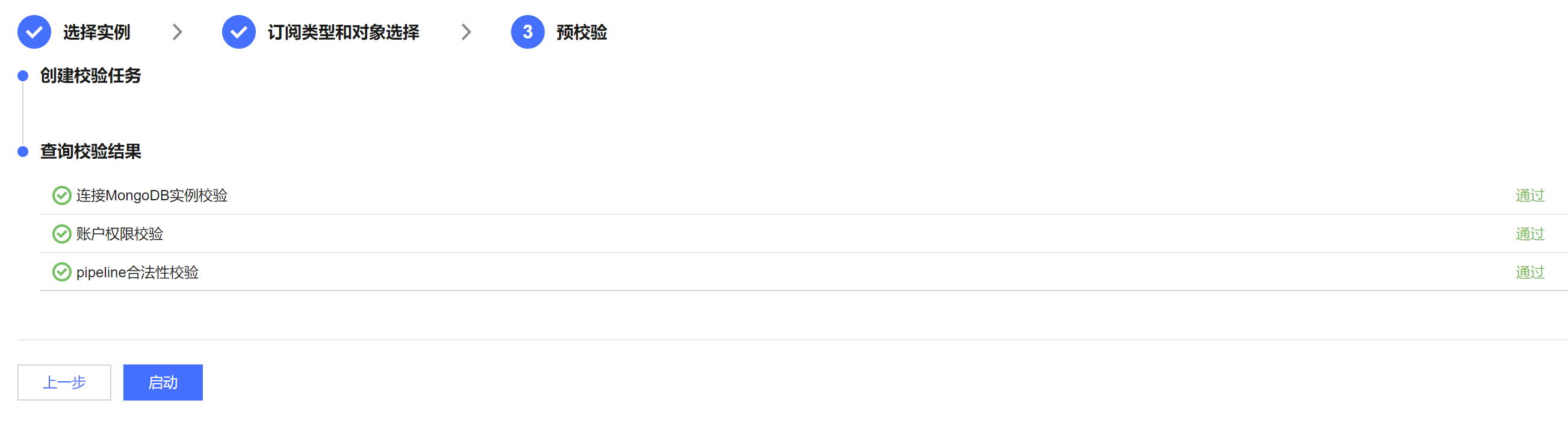Click the green check icon beside pipeline合法性校验

61,272
